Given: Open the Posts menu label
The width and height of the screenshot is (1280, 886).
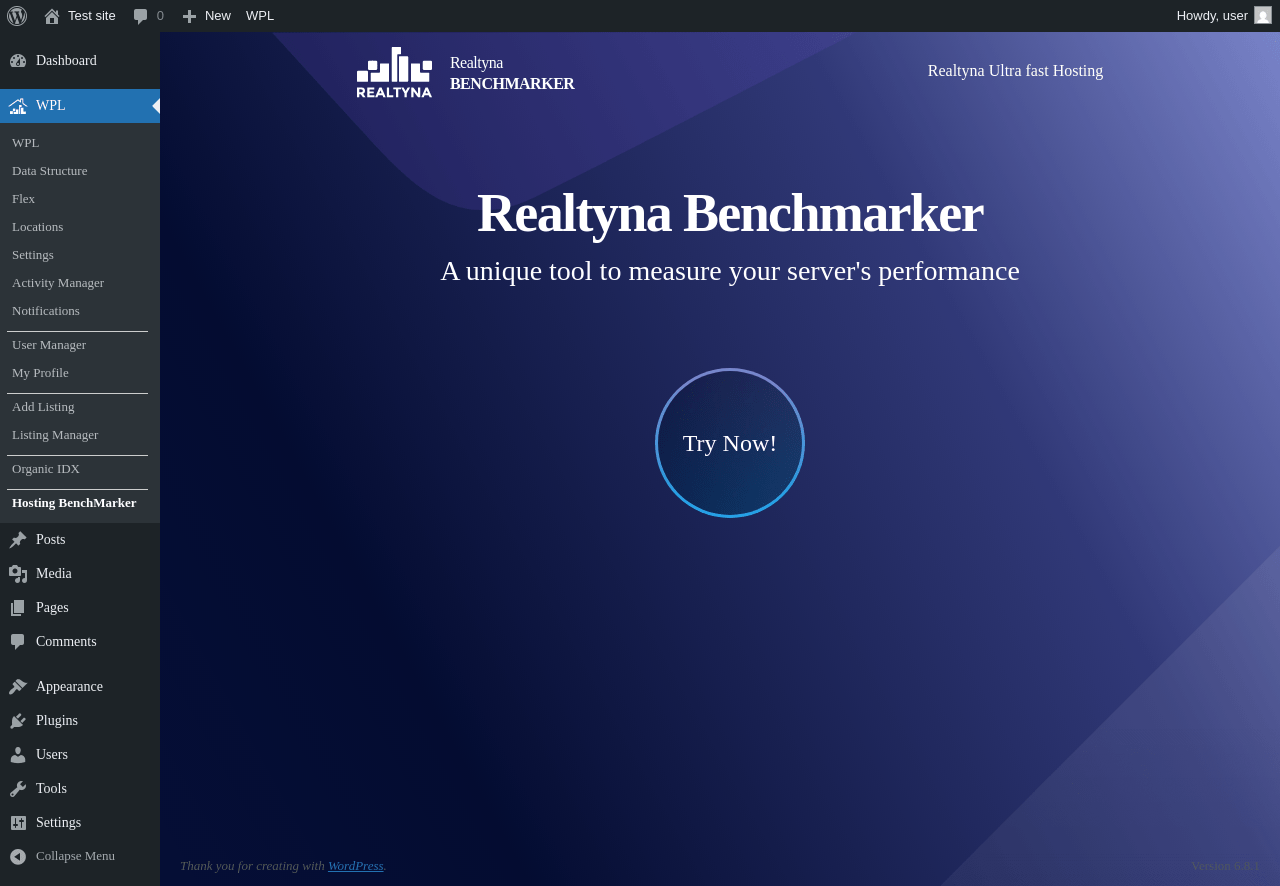Looking at the screenshot, I should pos(51,540).
